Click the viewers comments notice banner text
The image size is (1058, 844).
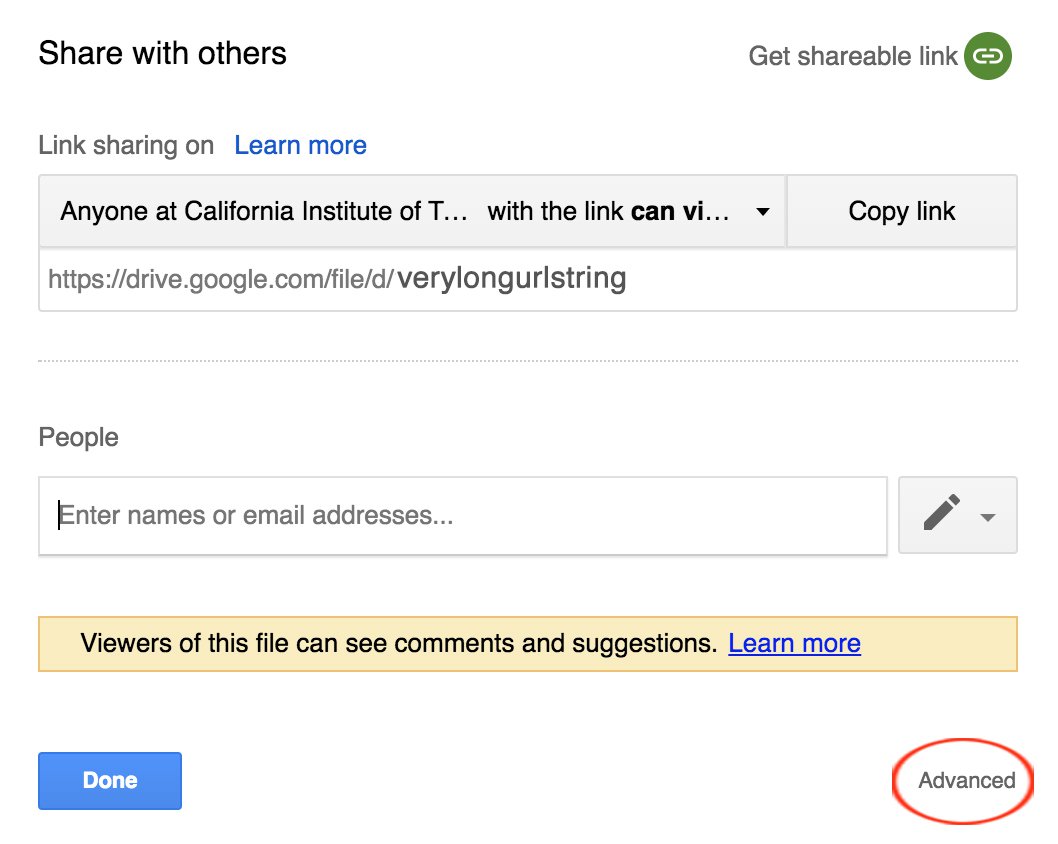[398, 643]
